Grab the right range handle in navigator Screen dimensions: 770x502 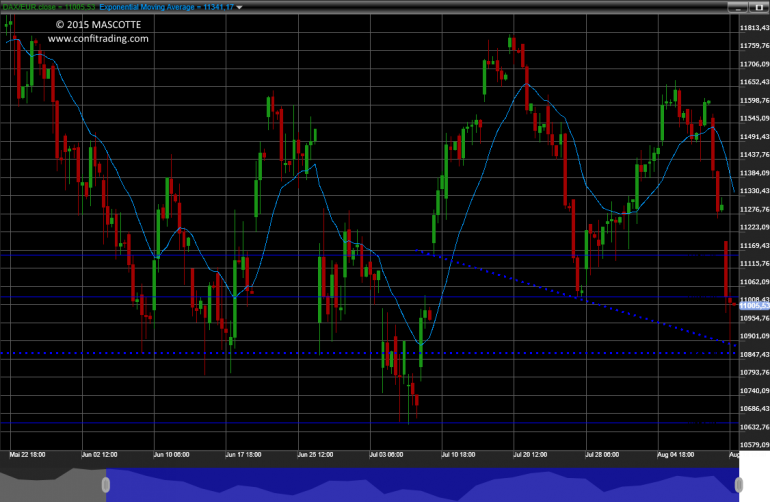coord(739,485)
